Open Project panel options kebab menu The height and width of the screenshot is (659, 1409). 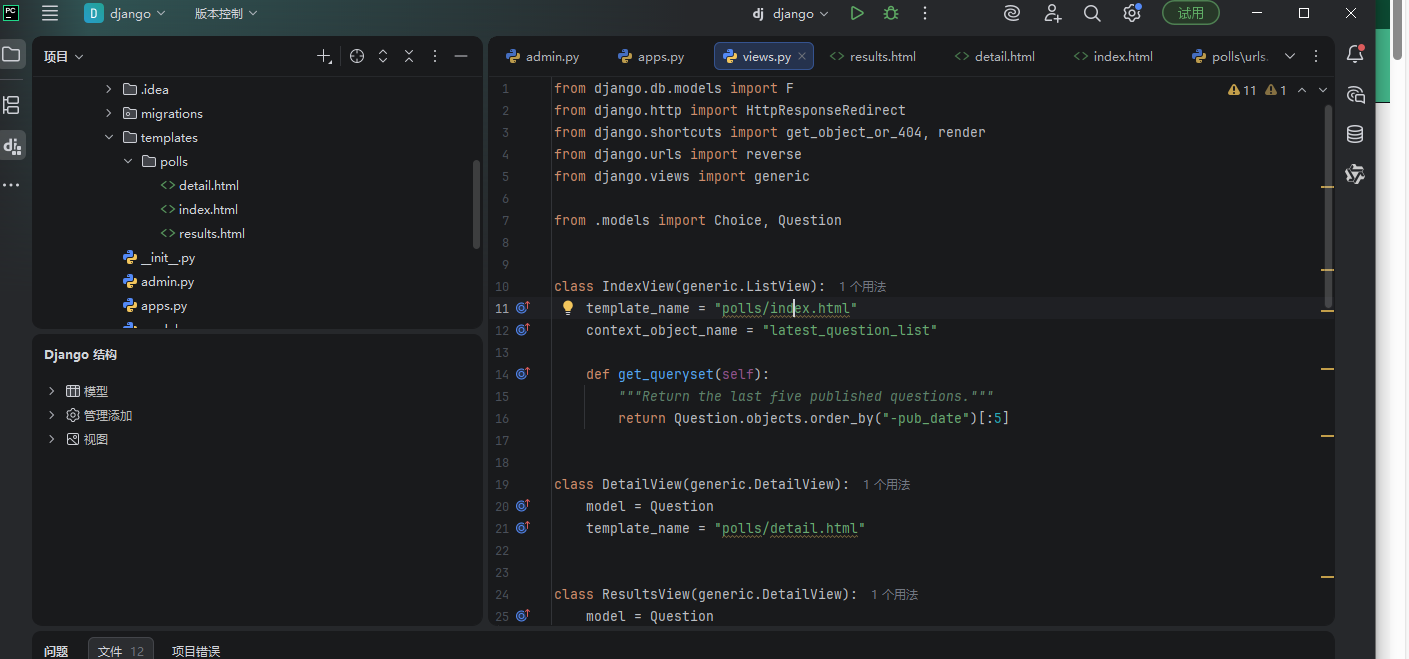click(x=435, y=57)
